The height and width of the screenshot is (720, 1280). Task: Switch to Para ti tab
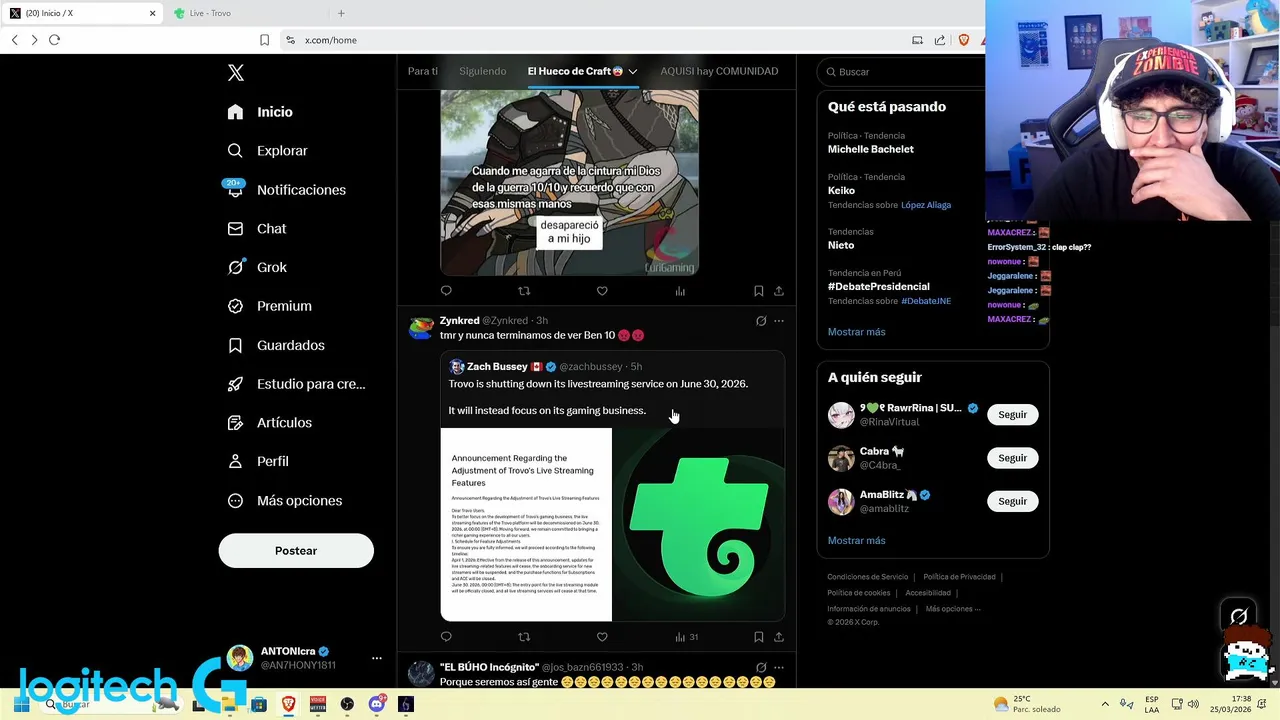pos(423,71)
